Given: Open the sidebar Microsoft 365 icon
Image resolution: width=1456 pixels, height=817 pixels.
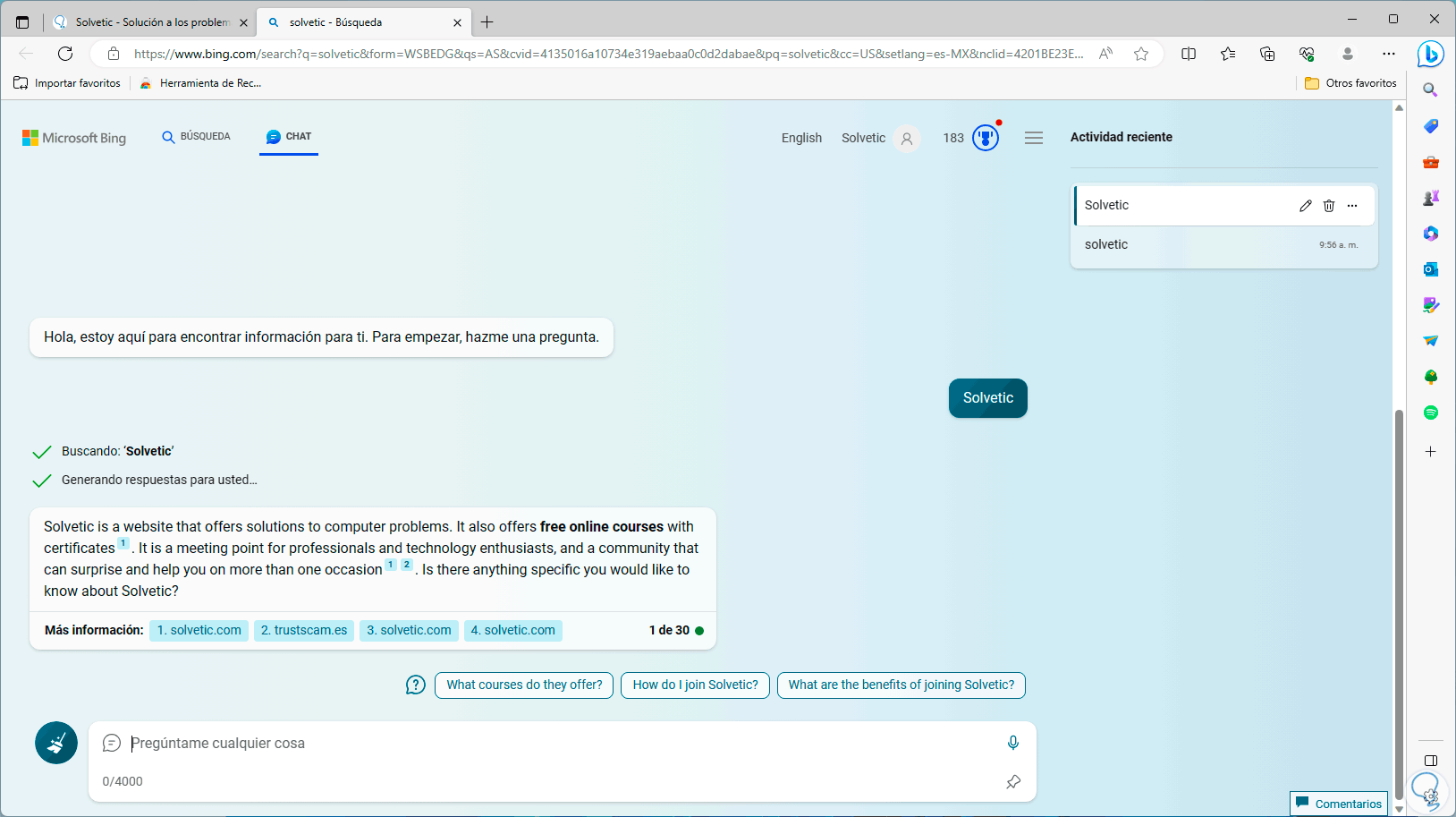Looking at the screenshot, I should point(1431,234).
